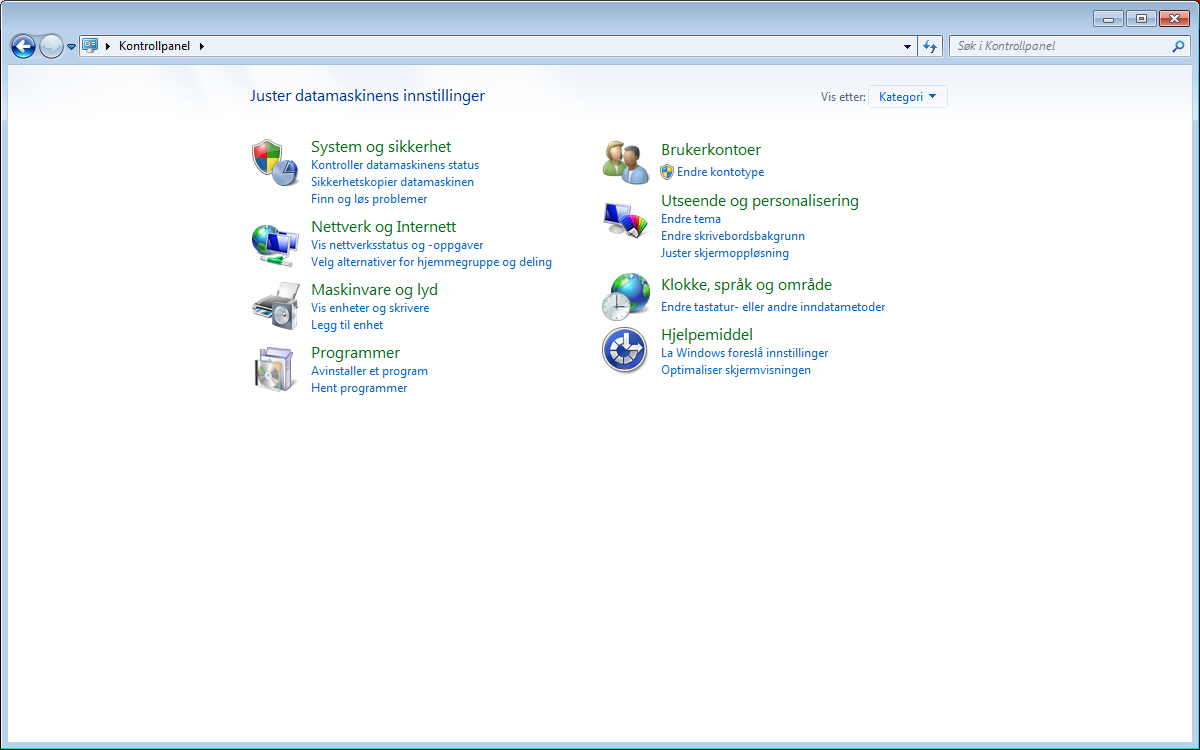Open Klokke, språk og område heading
Screen dimensions: 1200x750
click(x=746, y=285)
